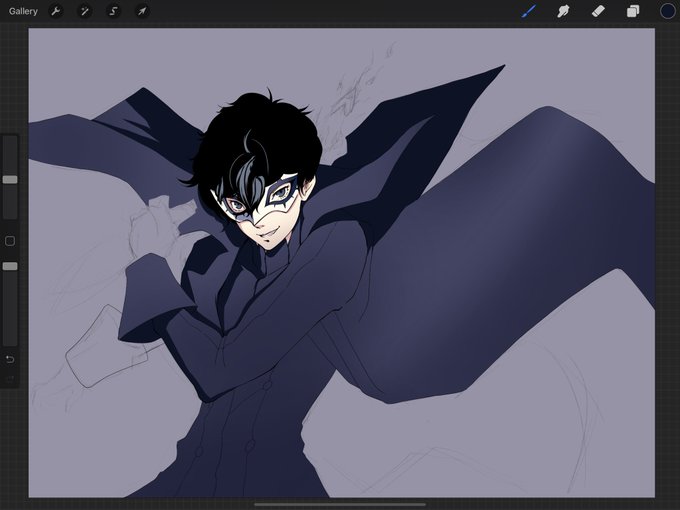Tap the character's mask on the canvas

pyautogui.click(x=260, y=200)
